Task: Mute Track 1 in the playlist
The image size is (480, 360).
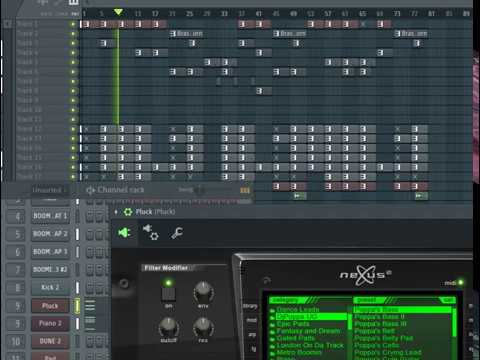Action: [x=73, y=24]
